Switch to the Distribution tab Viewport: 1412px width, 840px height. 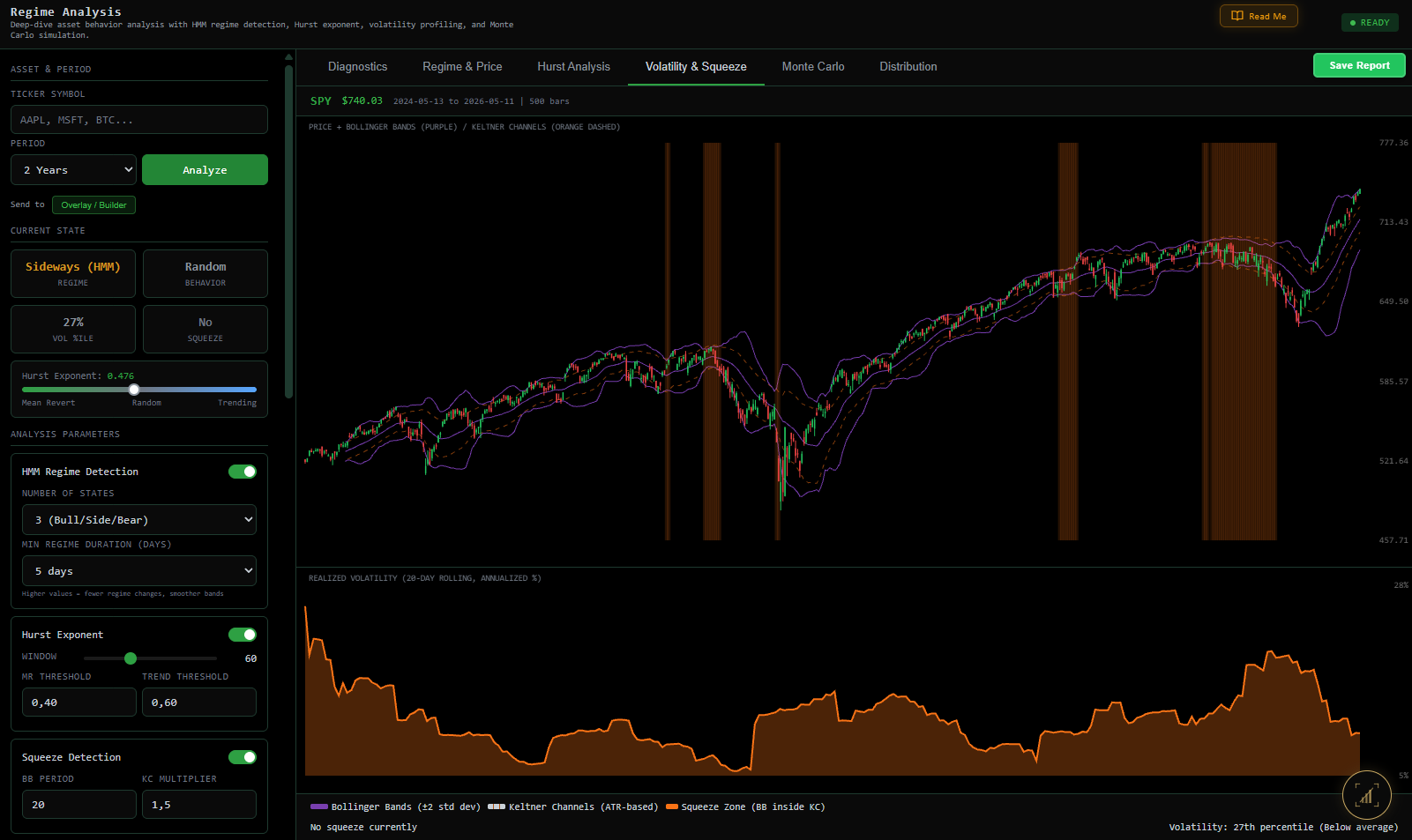(x=908, y=67)
